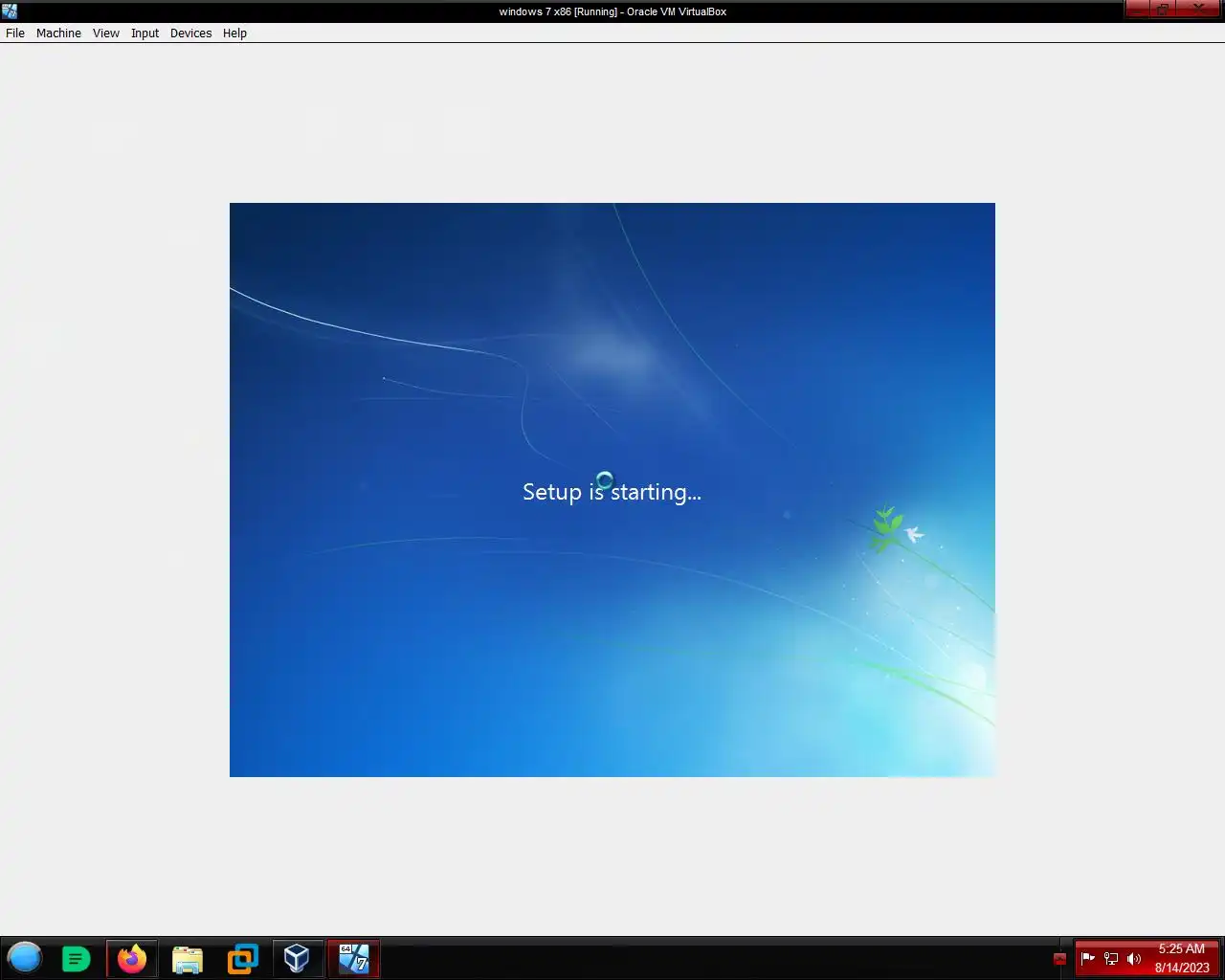Open the Help menu

(x=234, y=33)
